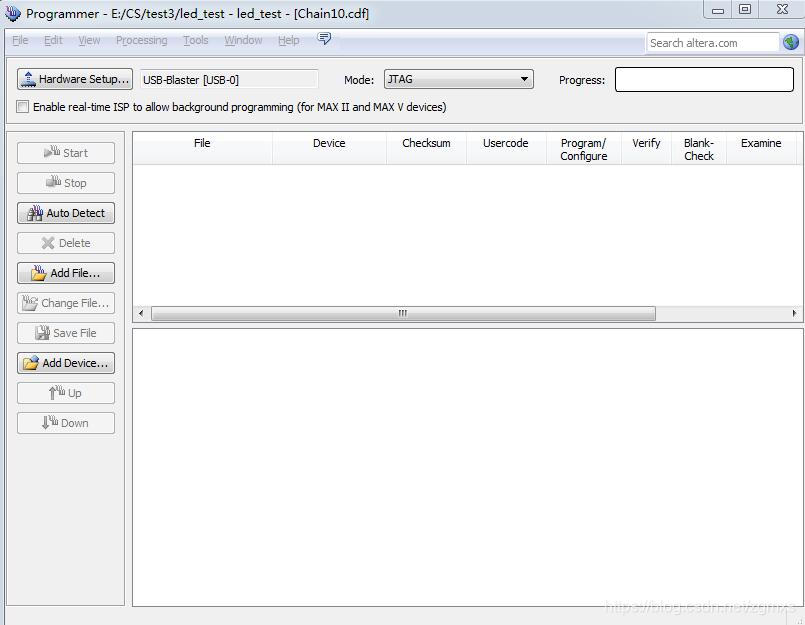Select the Examine column header

tap(761, 149)
